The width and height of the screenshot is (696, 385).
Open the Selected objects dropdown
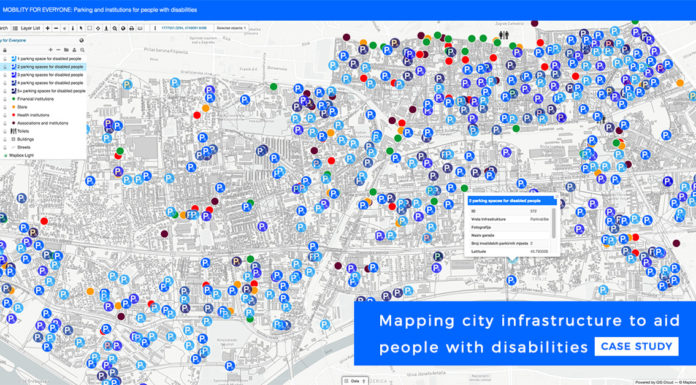[231, 28]
